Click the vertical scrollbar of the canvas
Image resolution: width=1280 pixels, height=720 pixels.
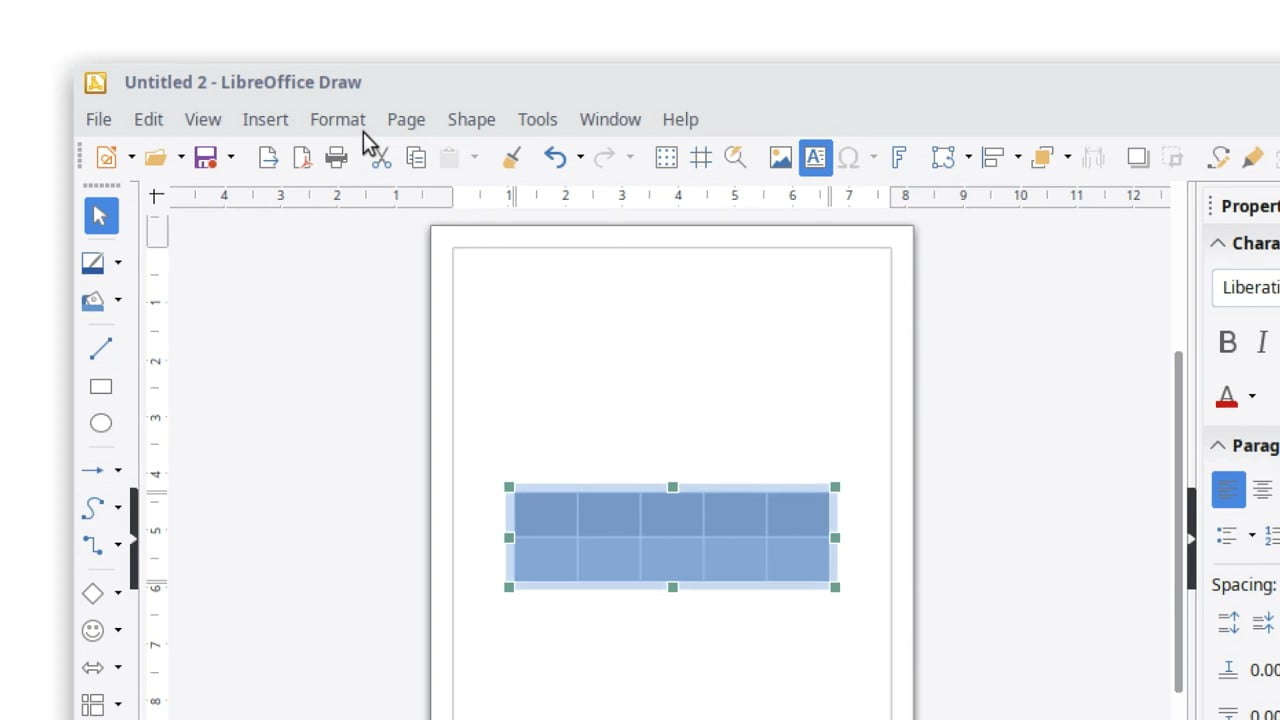pyautogui.click(x=1178, y=520)
